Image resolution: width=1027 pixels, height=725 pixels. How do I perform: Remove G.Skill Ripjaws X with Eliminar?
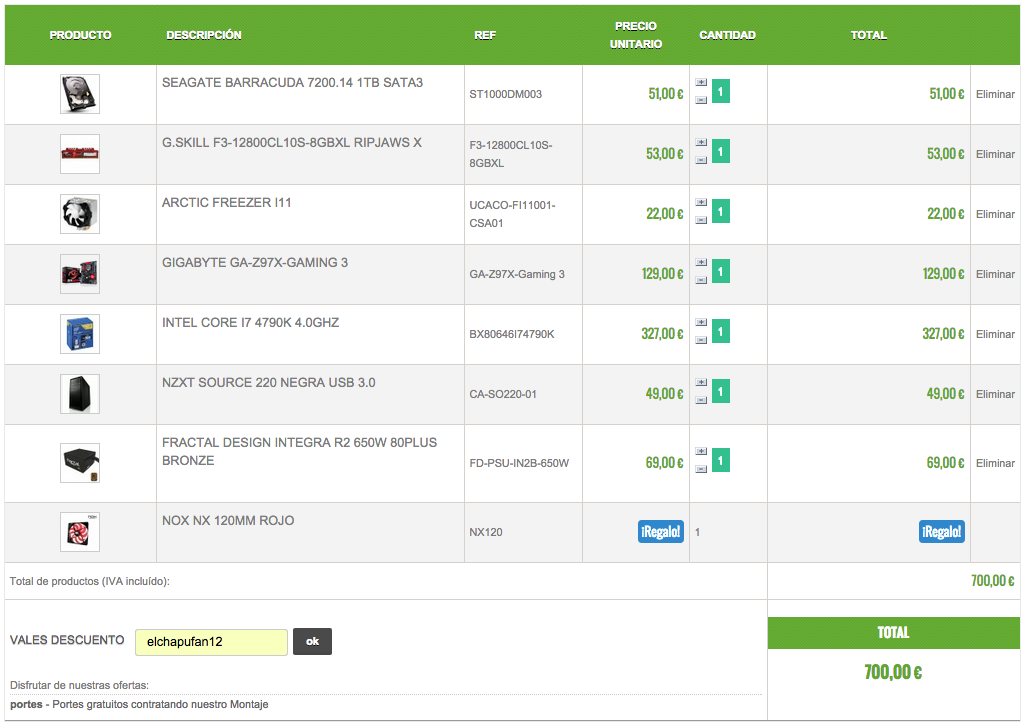995,155
